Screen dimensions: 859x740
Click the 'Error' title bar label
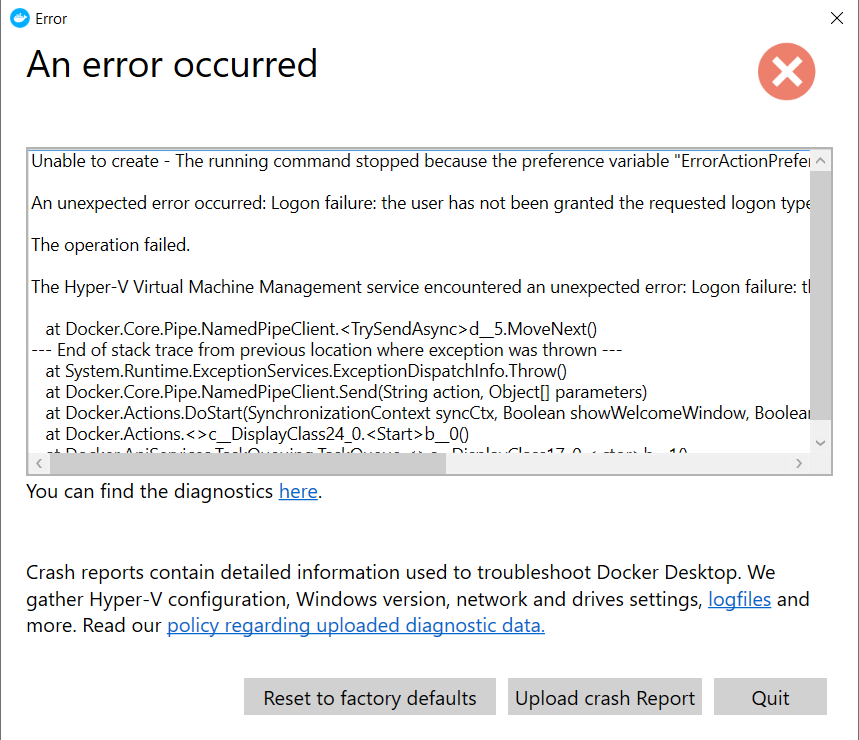tap(50, 18)
